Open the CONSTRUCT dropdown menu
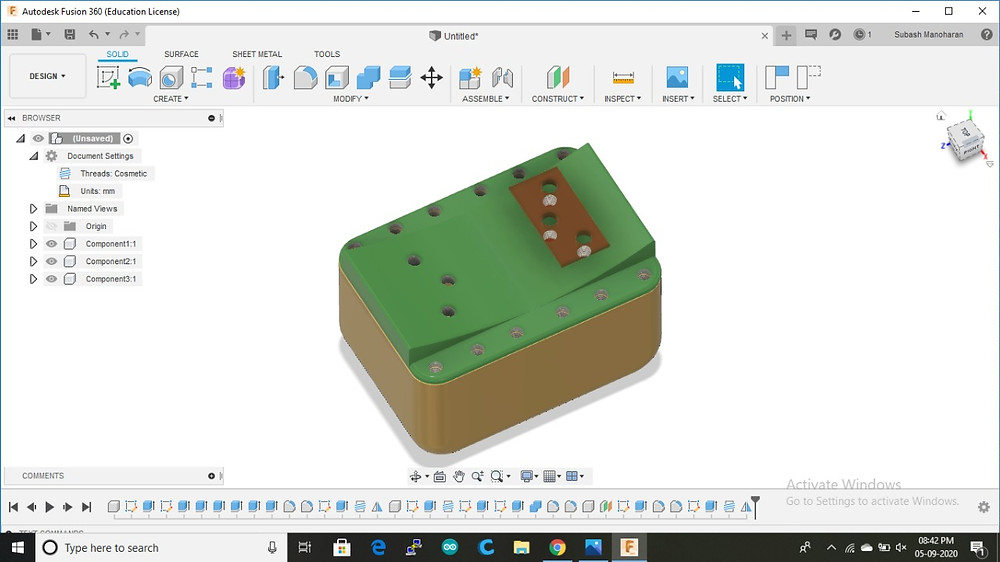 (x=558, y=99)
